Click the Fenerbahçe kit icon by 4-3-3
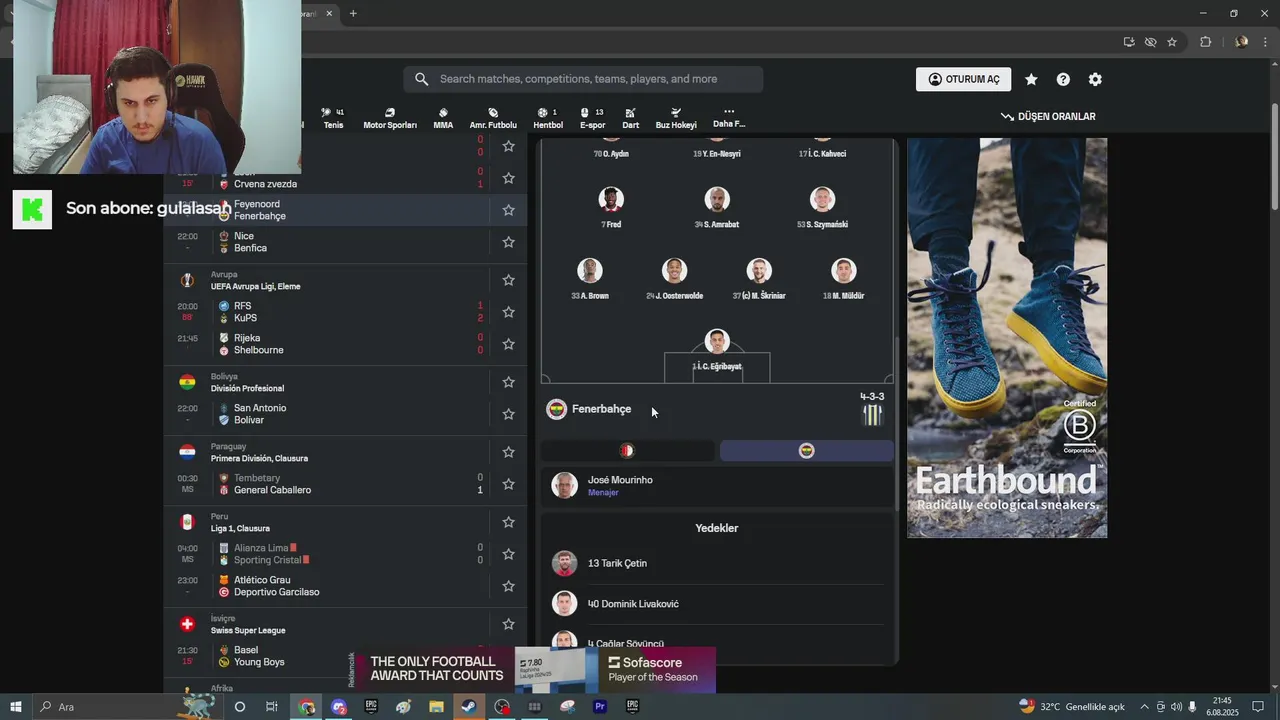1280x720 pixels. (872, 415)
